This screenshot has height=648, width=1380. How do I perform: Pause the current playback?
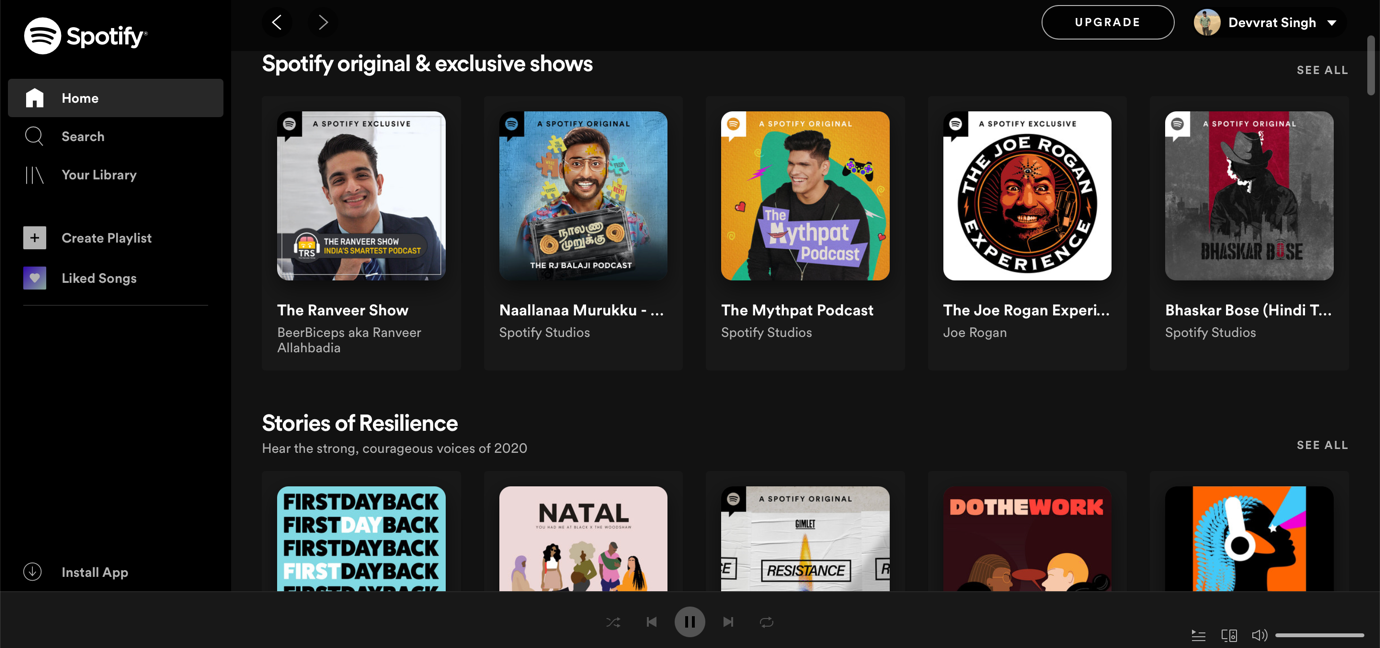[x=689, y=622]
